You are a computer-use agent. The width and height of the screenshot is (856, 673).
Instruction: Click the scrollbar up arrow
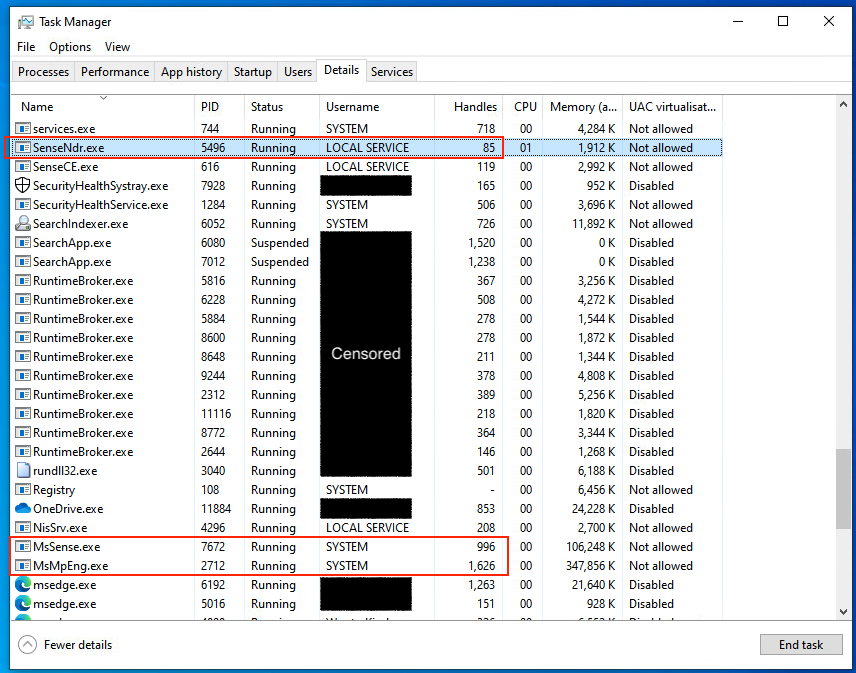point(843,104)
